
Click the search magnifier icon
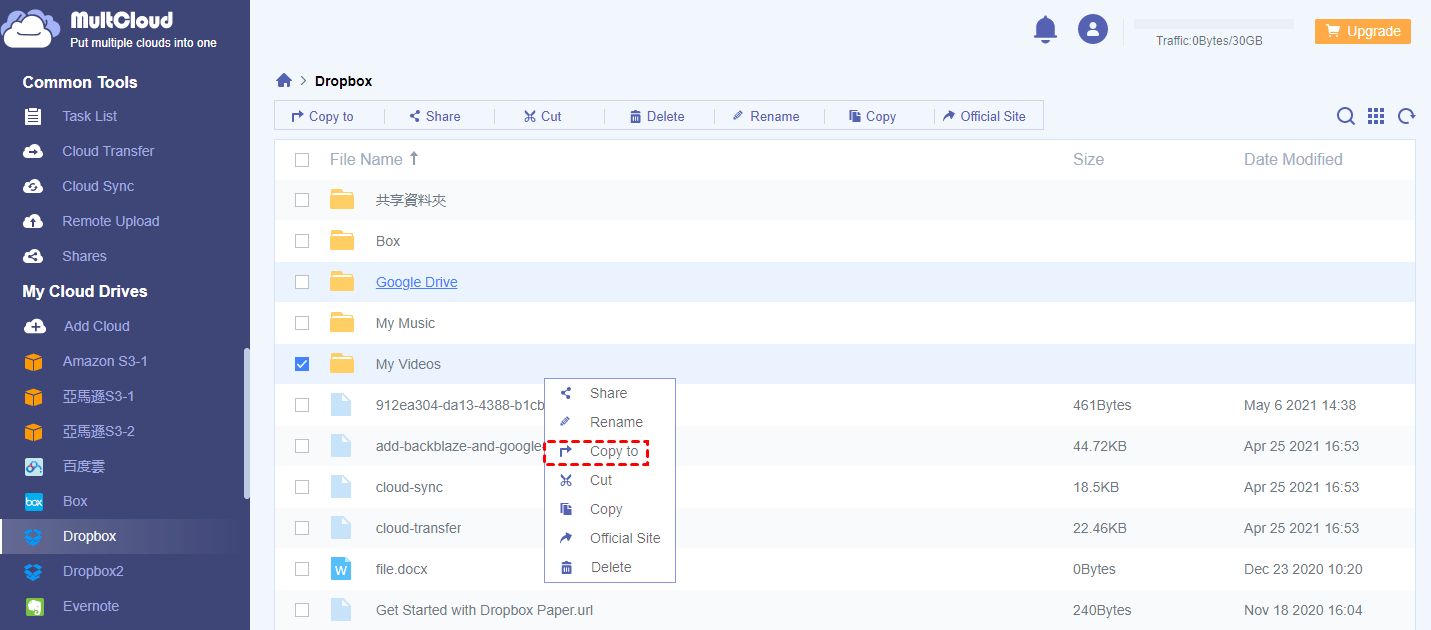(x=1346, y=116)
